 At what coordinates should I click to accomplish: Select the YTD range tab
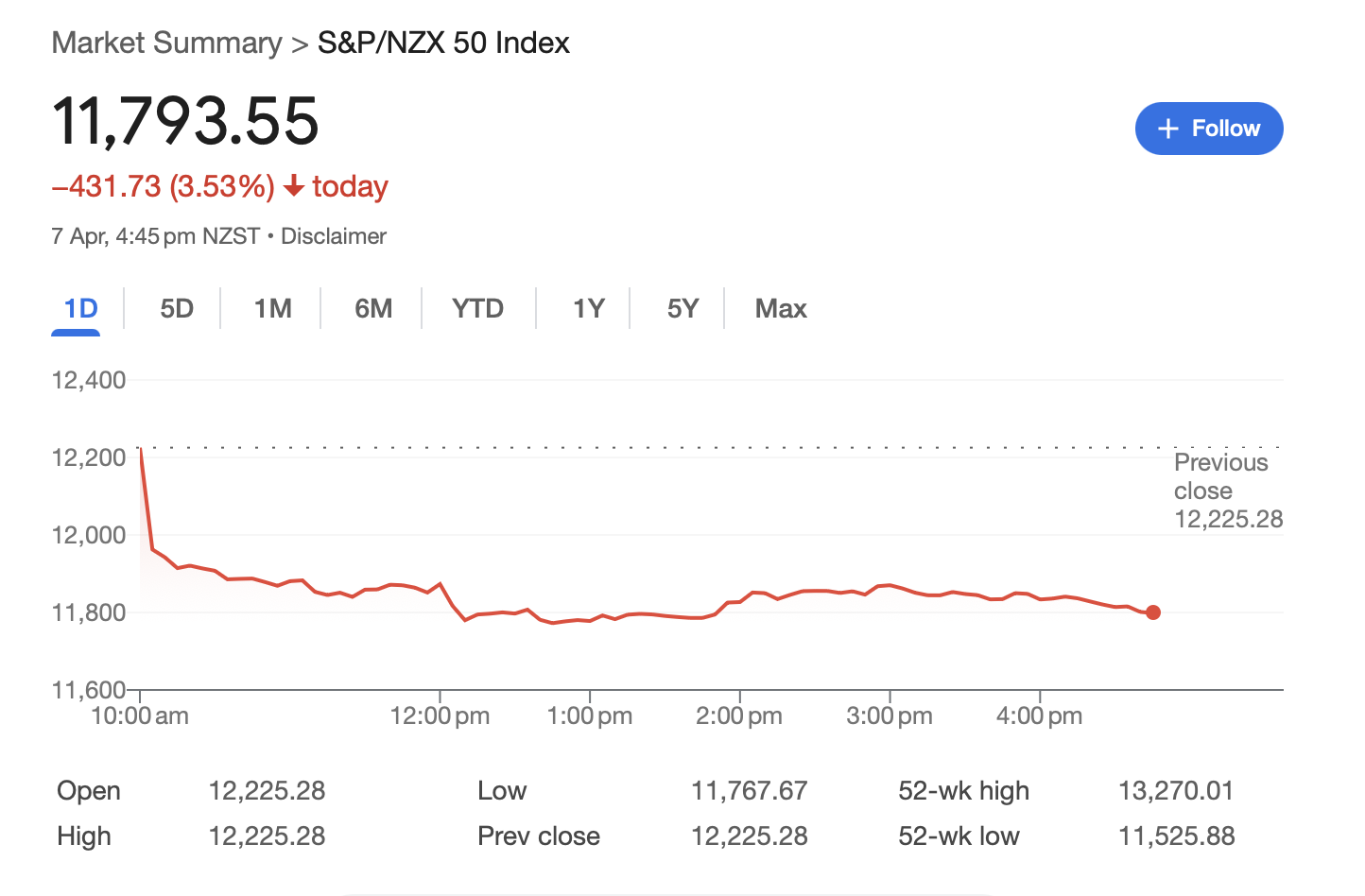tap(477, 309)
